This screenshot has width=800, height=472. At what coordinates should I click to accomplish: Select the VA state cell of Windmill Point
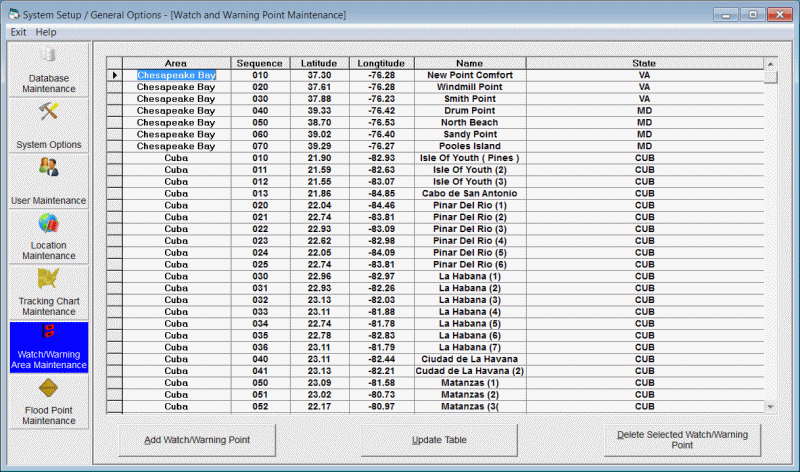coord(644,87)
